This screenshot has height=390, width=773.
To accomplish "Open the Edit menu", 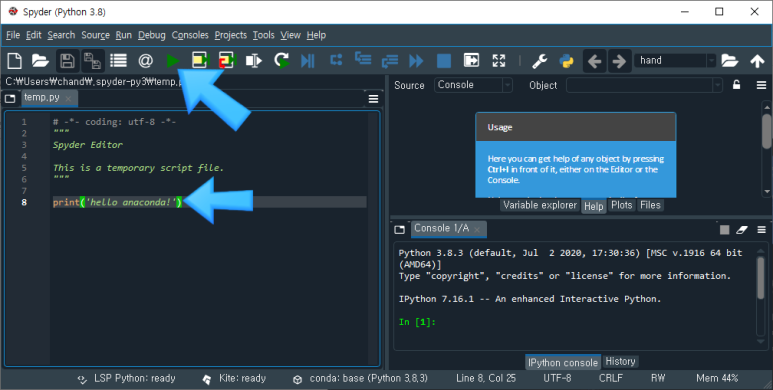I will click(x=34, y=35).
